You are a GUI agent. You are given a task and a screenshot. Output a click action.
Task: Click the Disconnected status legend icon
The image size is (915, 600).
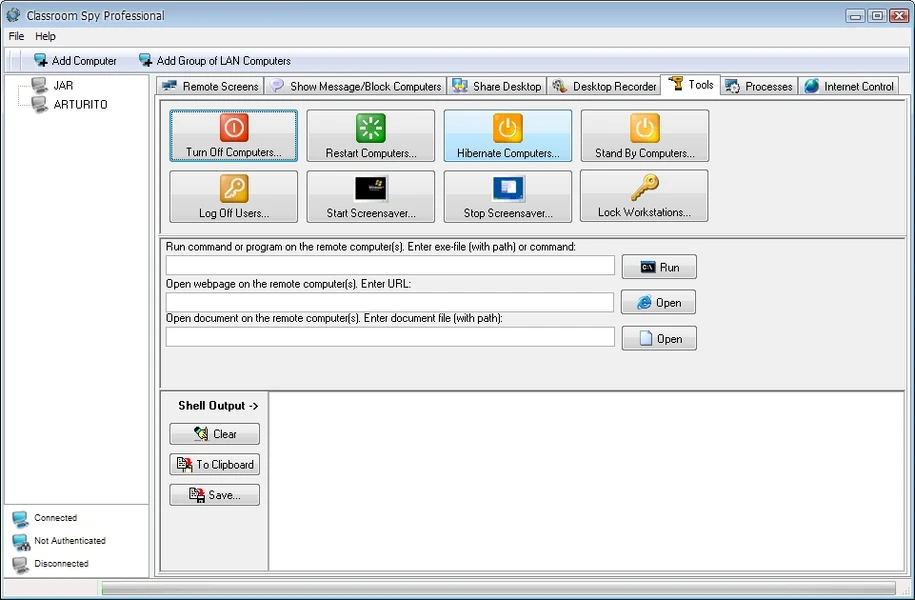20,564
